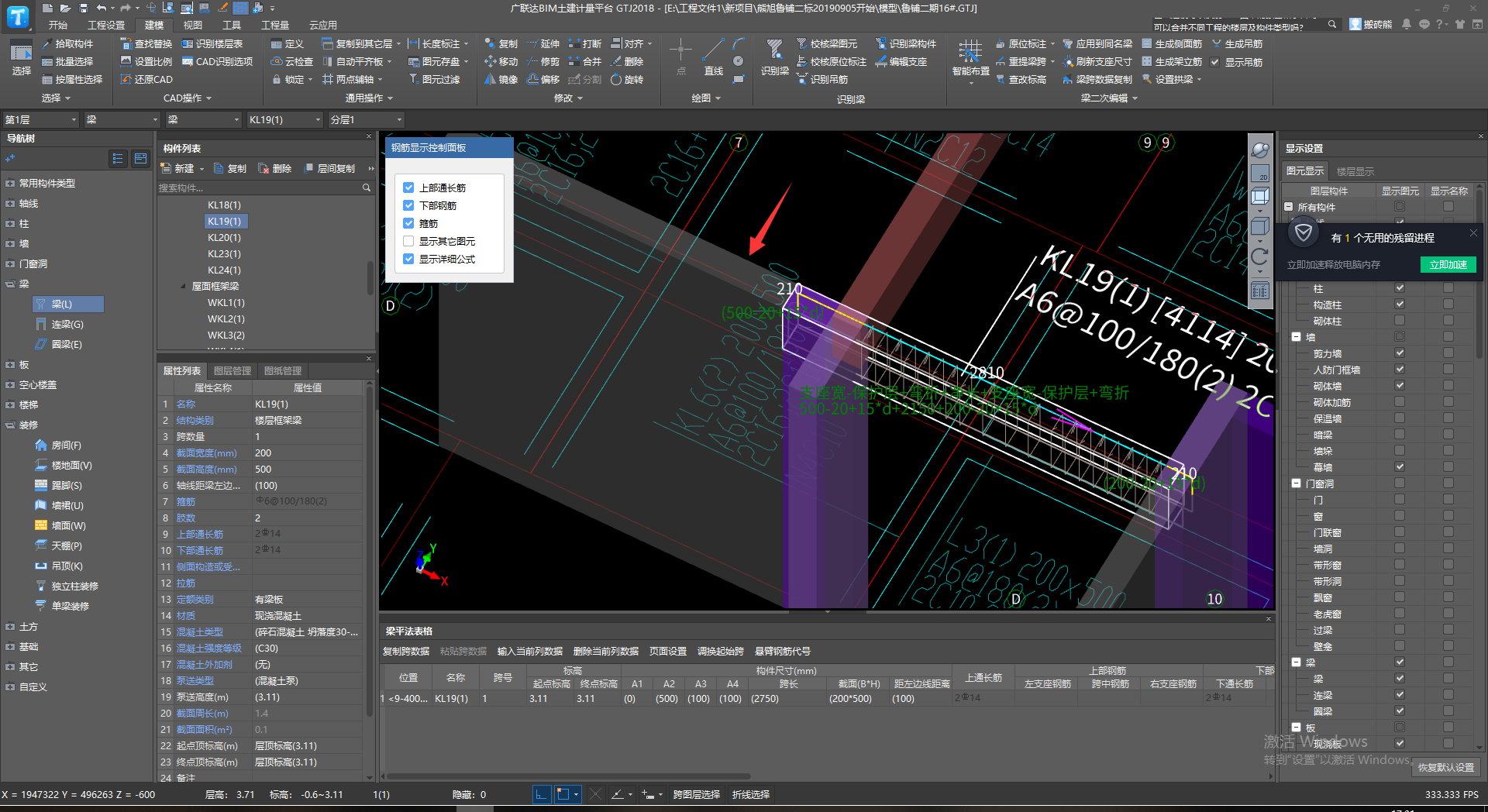
Task: Click the beam table horizontal scrollbar
Action: point(568,776)
